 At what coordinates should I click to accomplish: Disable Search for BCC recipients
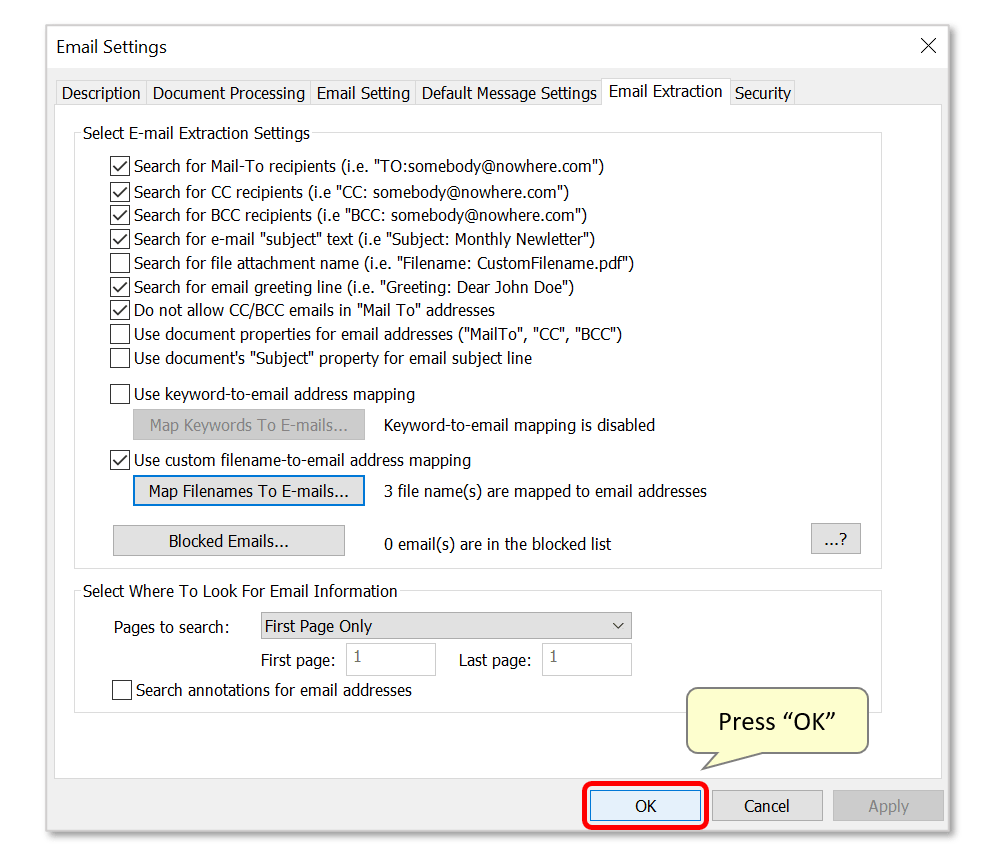120,215
